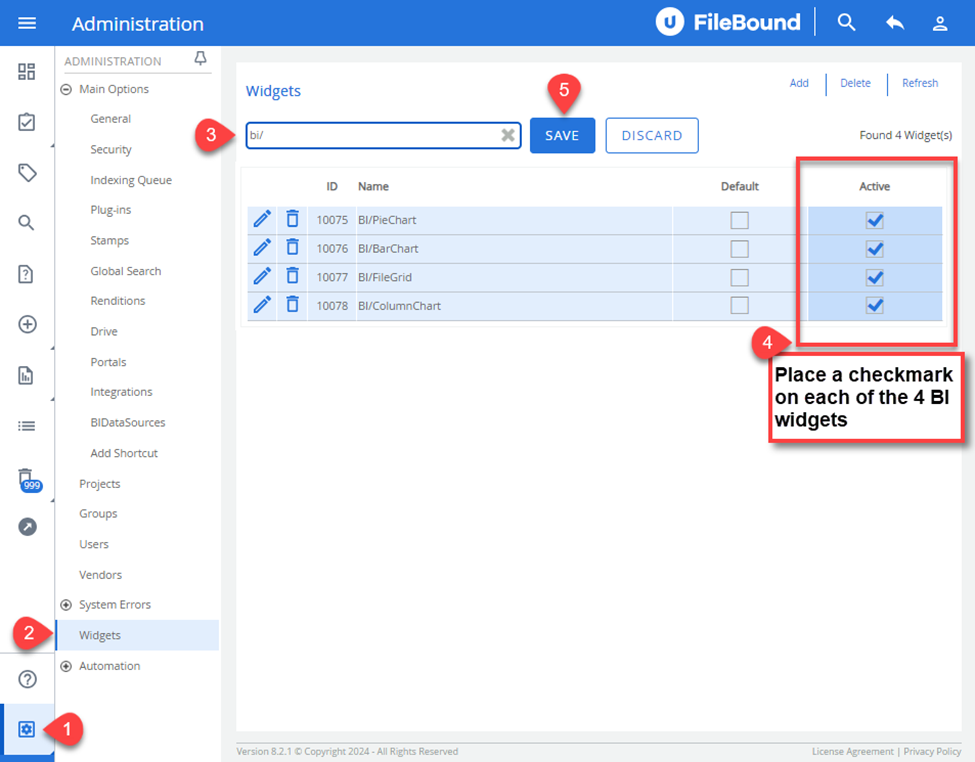Enable the Default checkbox for BI/PieChart
Image resolution: width=975 pixels, height=762 pixels.
(740, 219)
